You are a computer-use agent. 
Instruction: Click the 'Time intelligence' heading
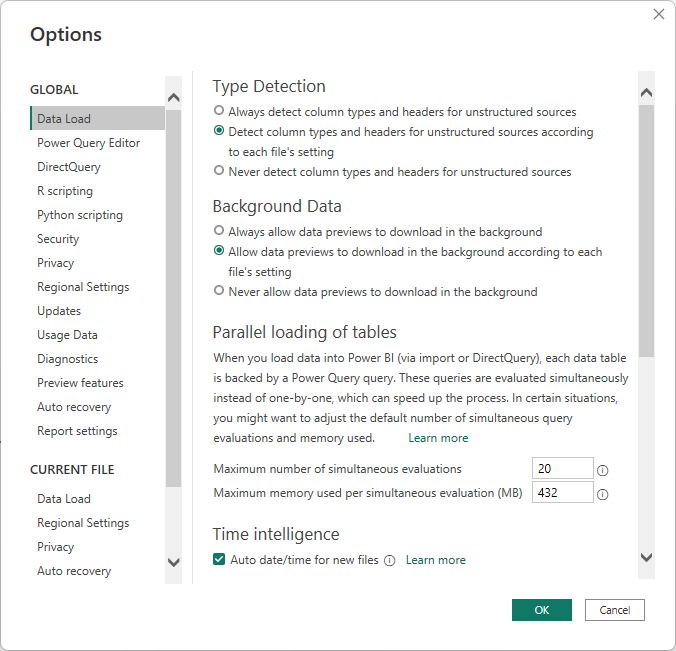tap(276, 535)
